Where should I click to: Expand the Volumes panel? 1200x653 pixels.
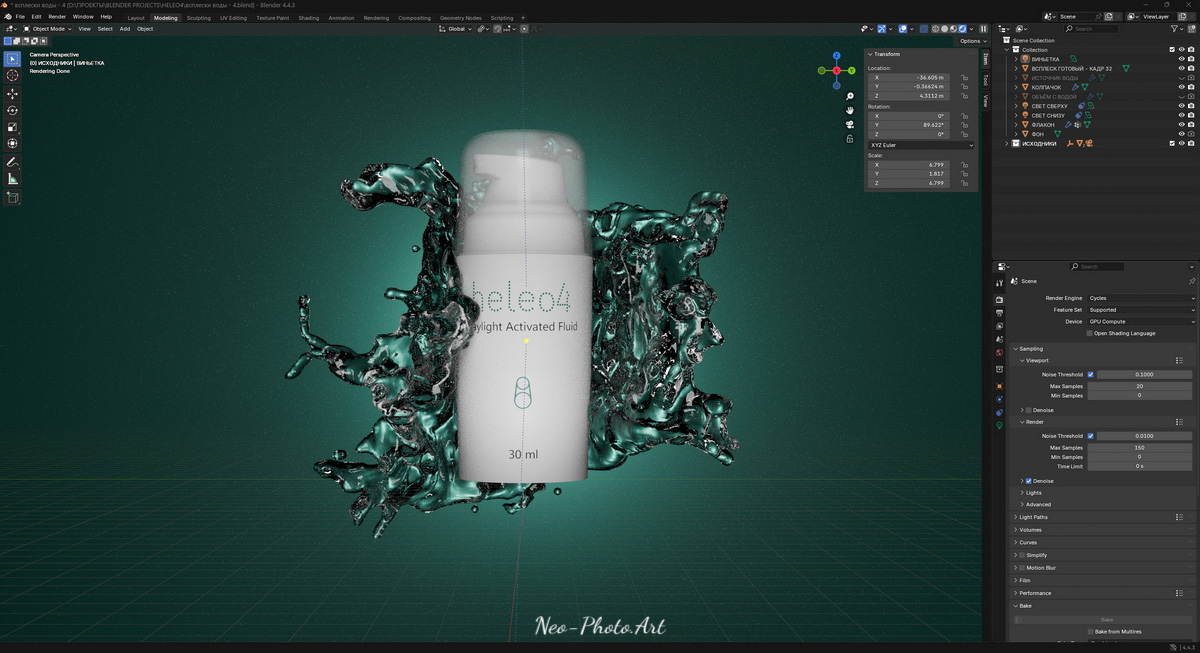click(x=1030, y=530)
